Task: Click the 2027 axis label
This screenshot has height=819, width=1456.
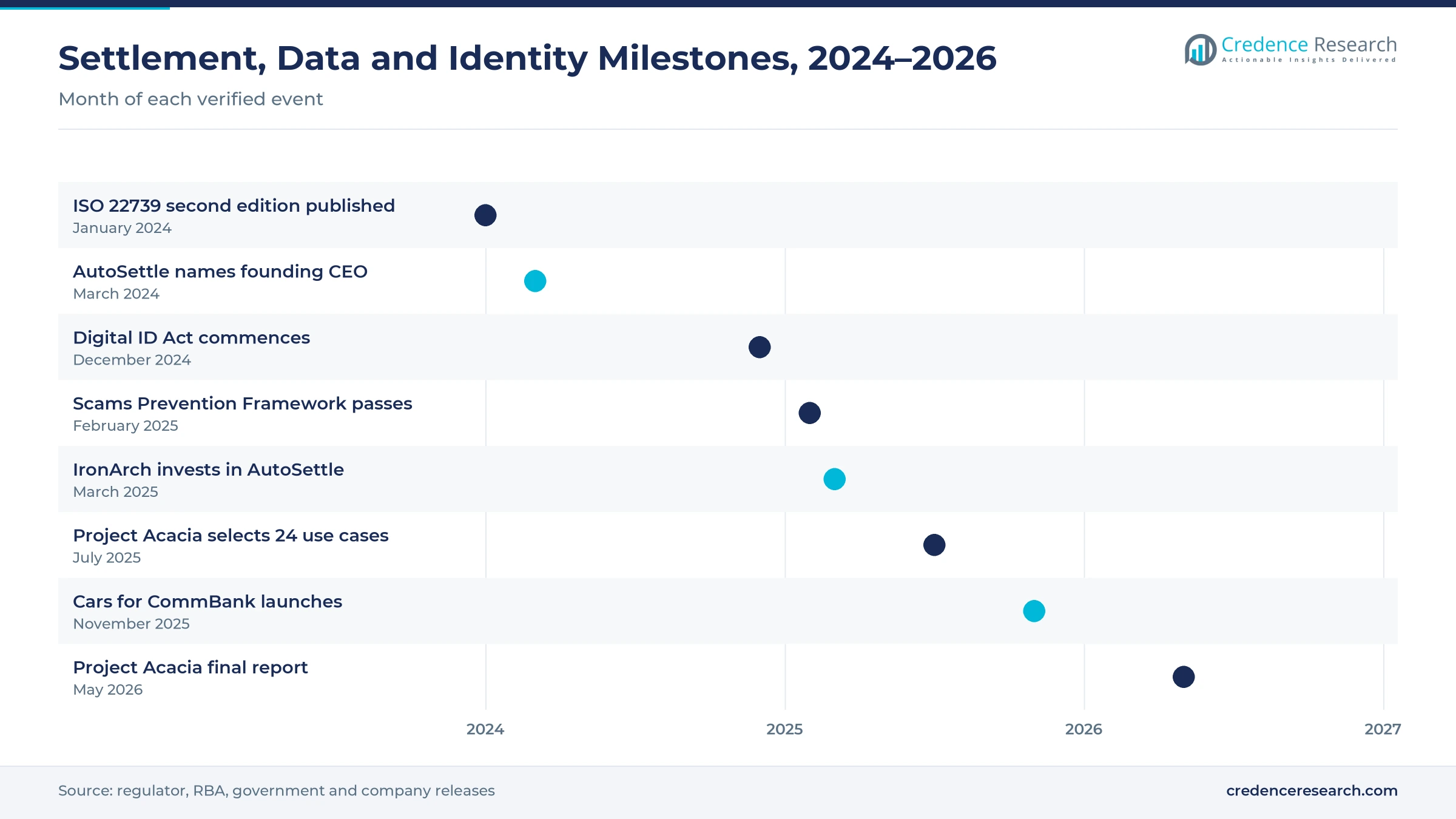Action: pyautogui.click(x=1383, y=729)
